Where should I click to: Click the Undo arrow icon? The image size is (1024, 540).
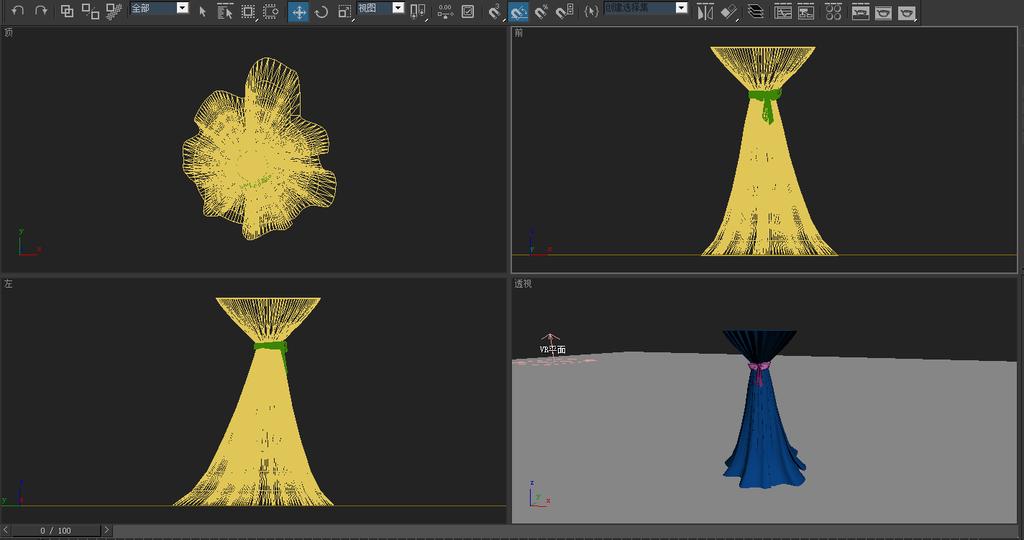click(x=18, y=10)
